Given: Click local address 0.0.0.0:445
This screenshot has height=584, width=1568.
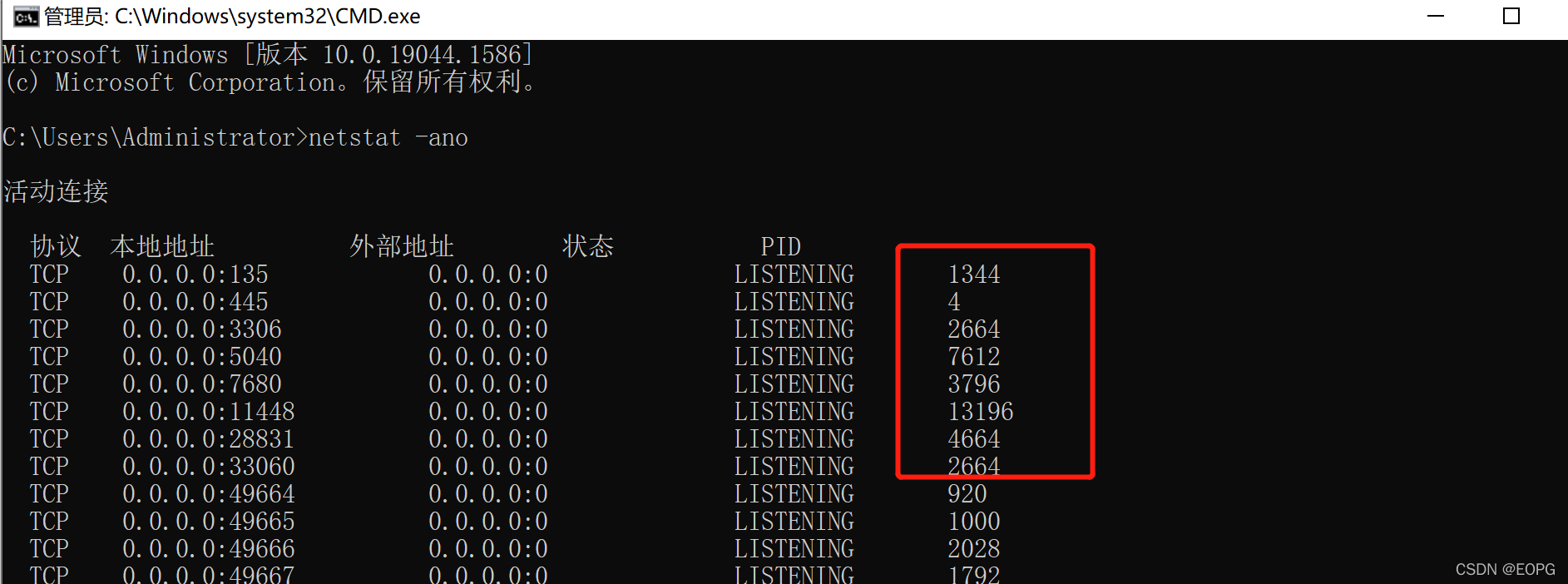Looking at the screenshot, I should point(195,302).
